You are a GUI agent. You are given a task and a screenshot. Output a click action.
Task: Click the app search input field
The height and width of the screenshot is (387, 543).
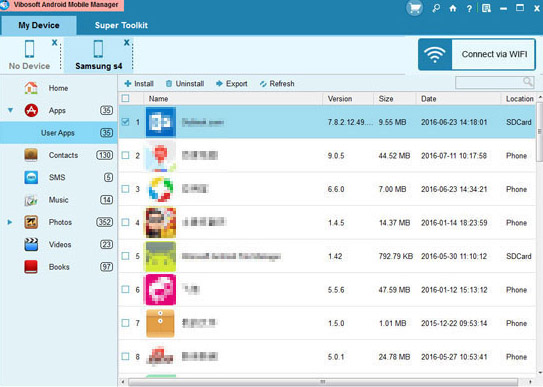(494, 82)
